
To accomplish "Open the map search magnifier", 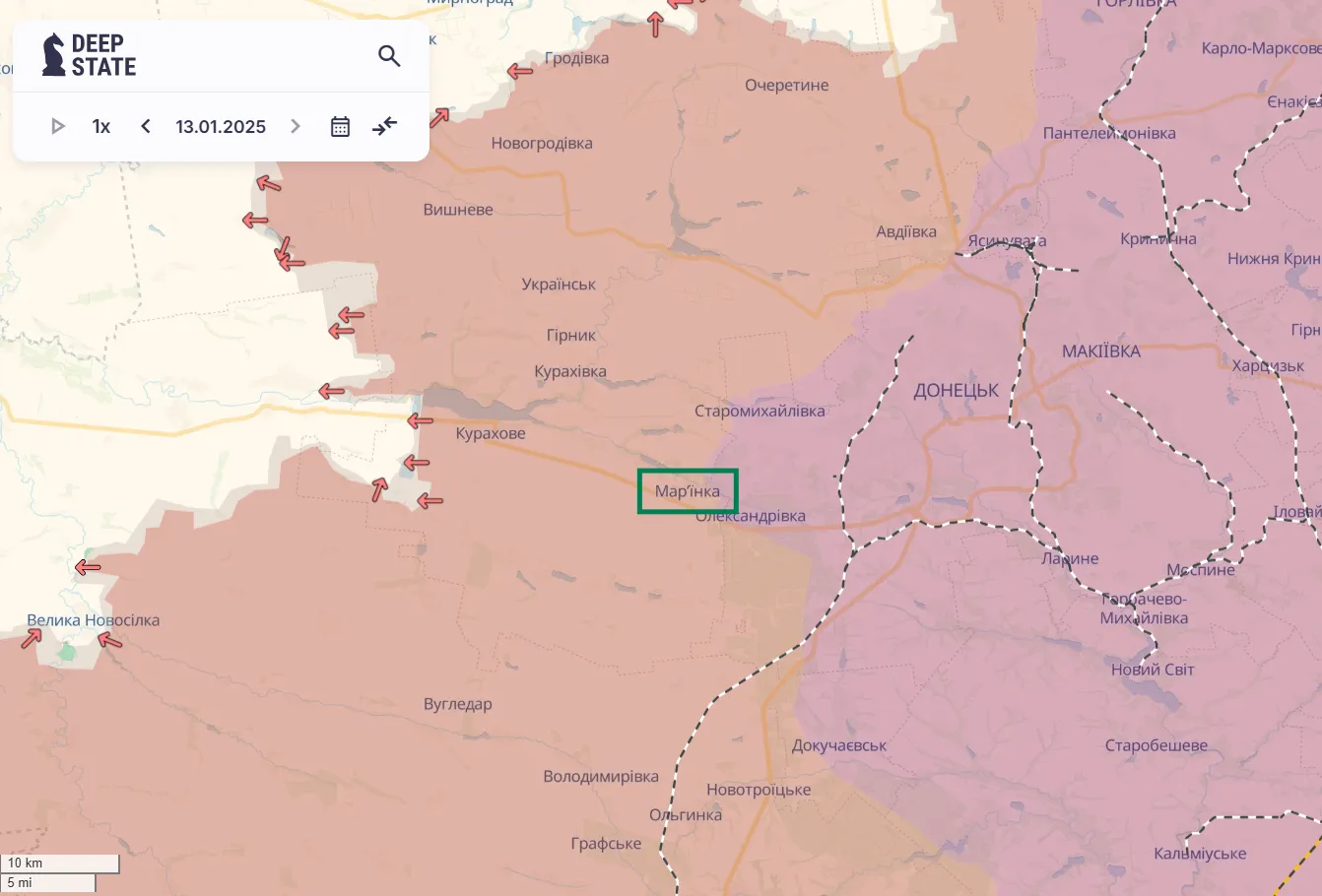I will point(389,55).
